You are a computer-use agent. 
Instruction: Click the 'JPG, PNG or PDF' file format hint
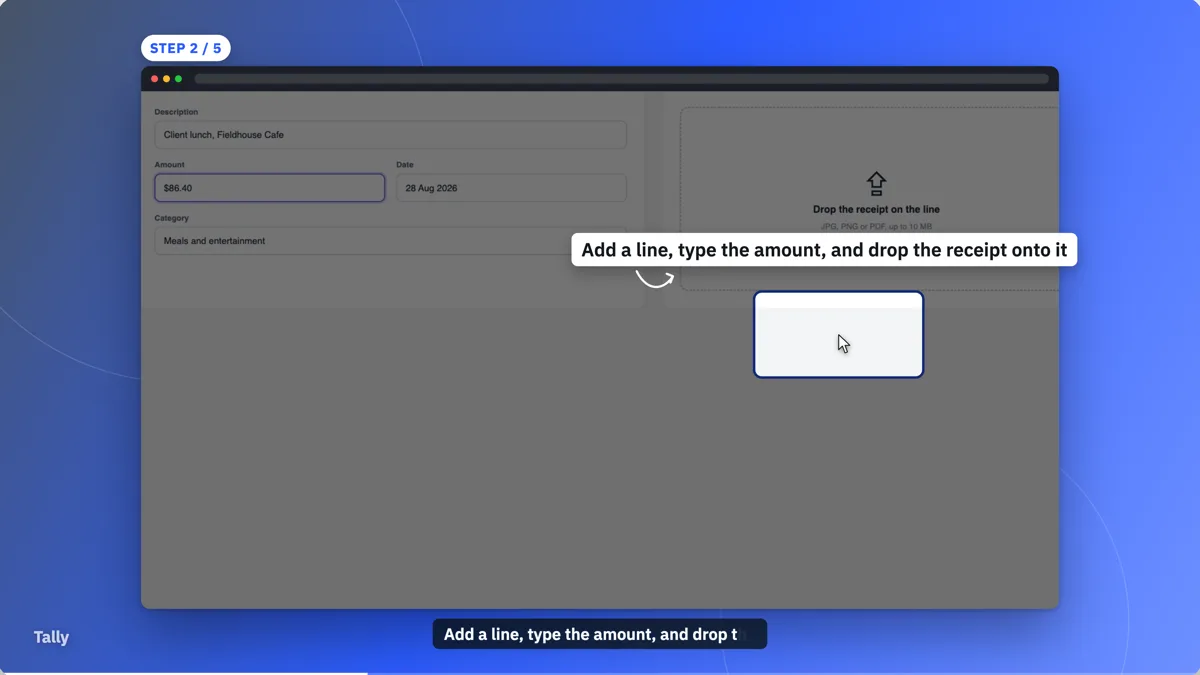pyautogui.click(x=876, y=228)
